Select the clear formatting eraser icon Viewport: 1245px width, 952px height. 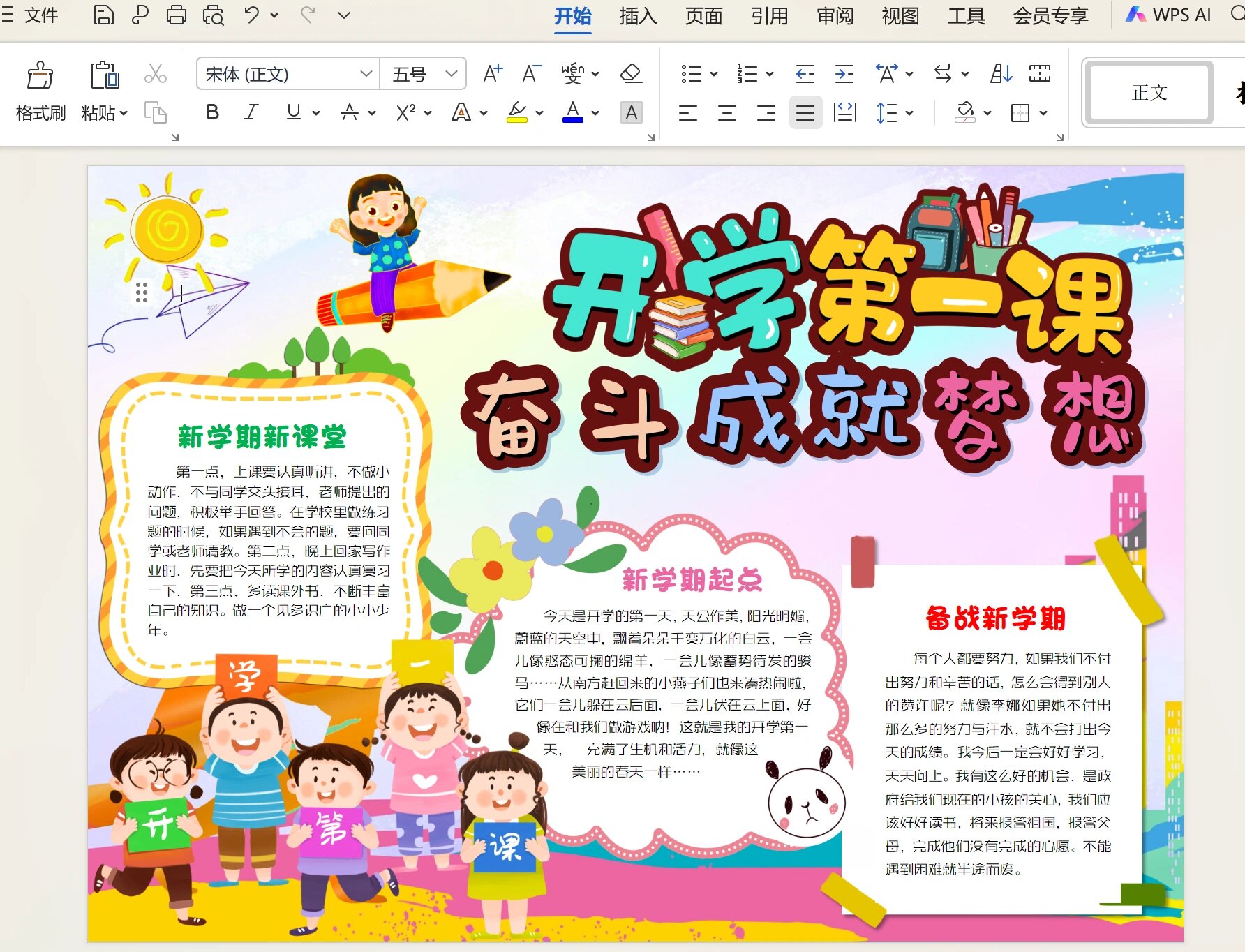(631, 73)
